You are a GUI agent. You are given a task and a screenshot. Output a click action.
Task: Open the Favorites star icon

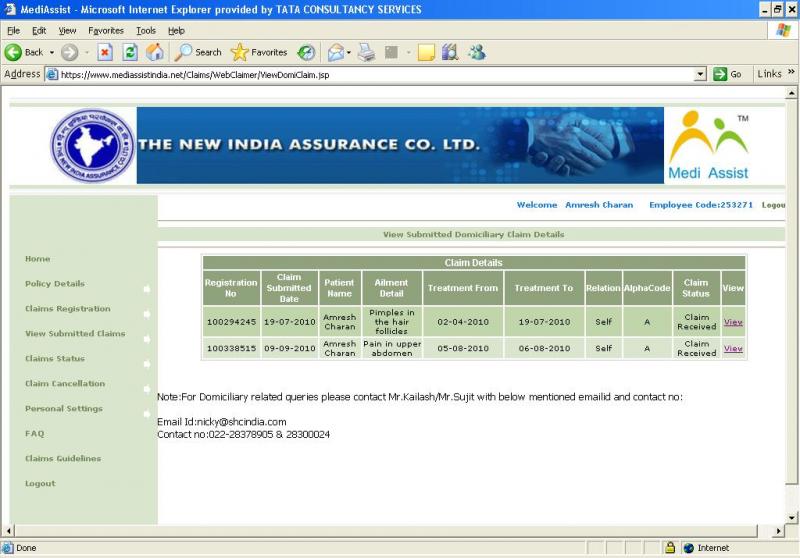[239, 52]
